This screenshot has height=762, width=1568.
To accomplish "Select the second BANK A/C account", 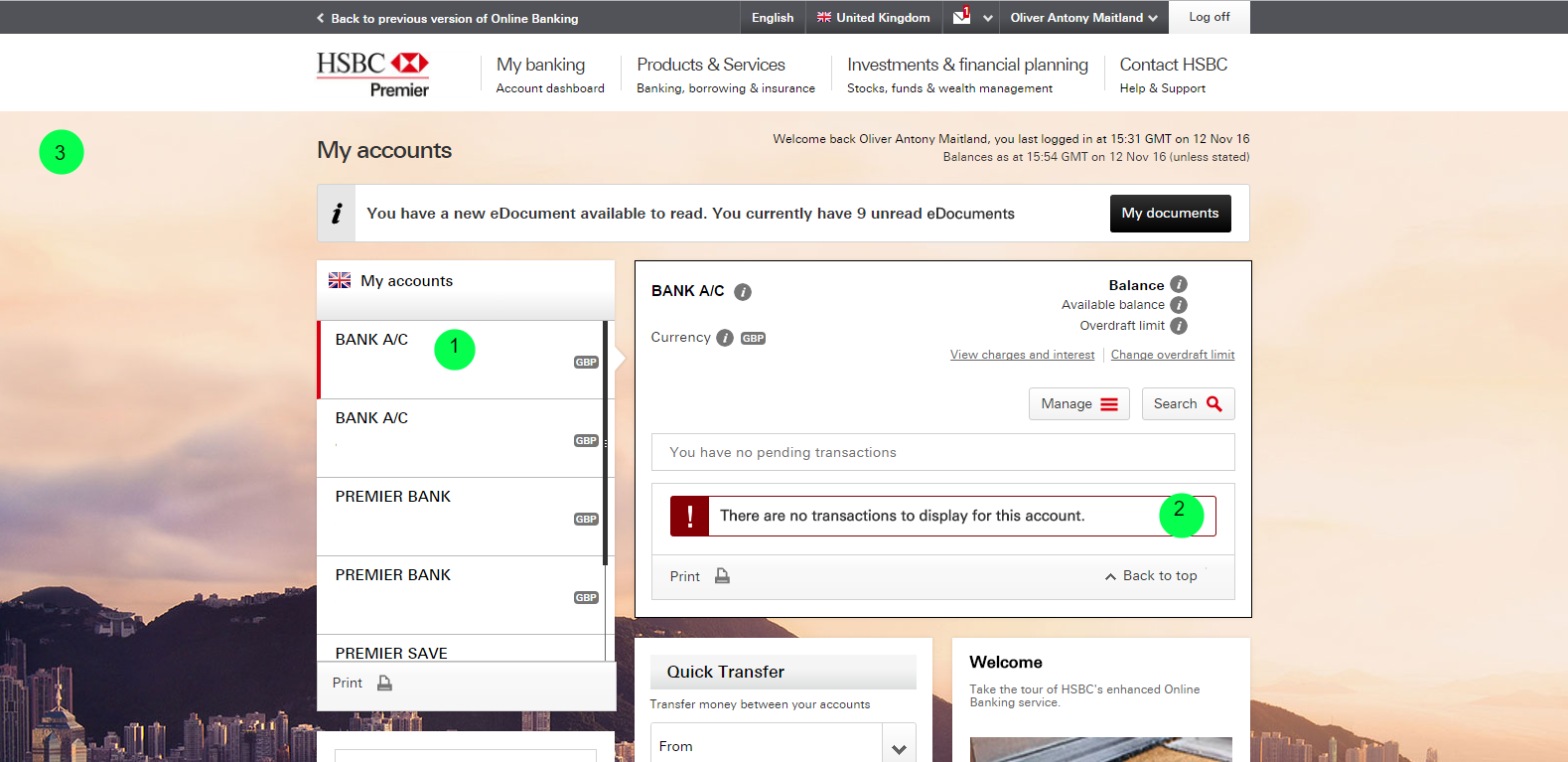I will tap(460, 438).
